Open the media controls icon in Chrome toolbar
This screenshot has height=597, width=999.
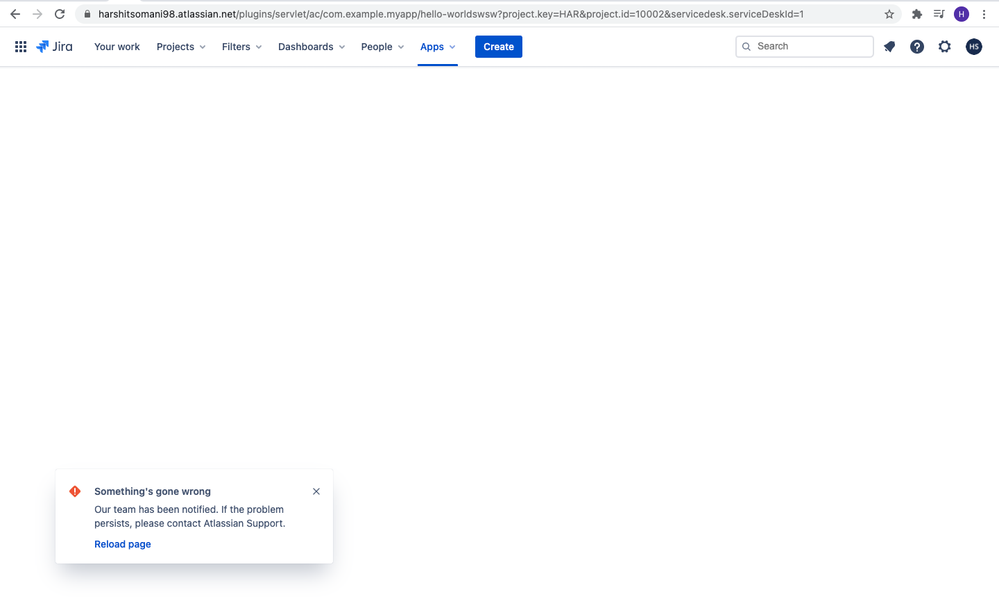938,14
